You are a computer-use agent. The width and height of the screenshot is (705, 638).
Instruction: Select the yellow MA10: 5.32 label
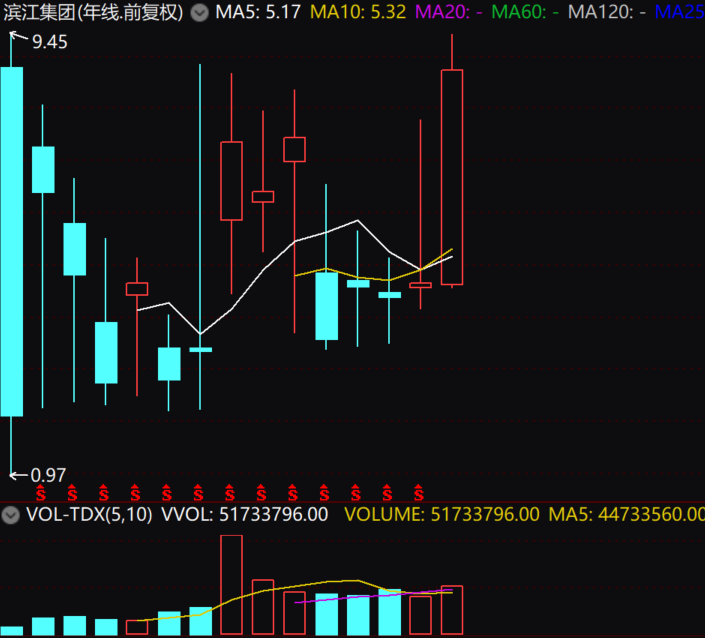357,13
